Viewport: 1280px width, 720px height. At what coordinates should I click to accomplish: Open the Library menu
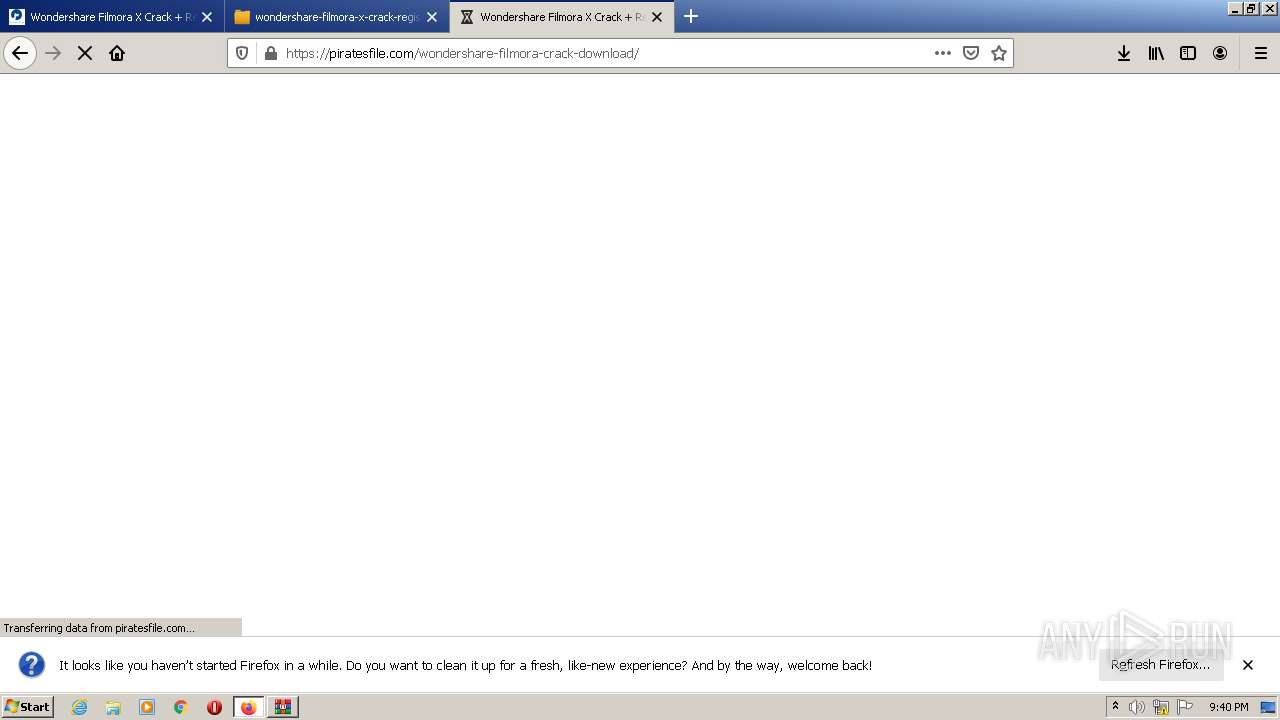pyautogui.click(x=1156, y=53)
